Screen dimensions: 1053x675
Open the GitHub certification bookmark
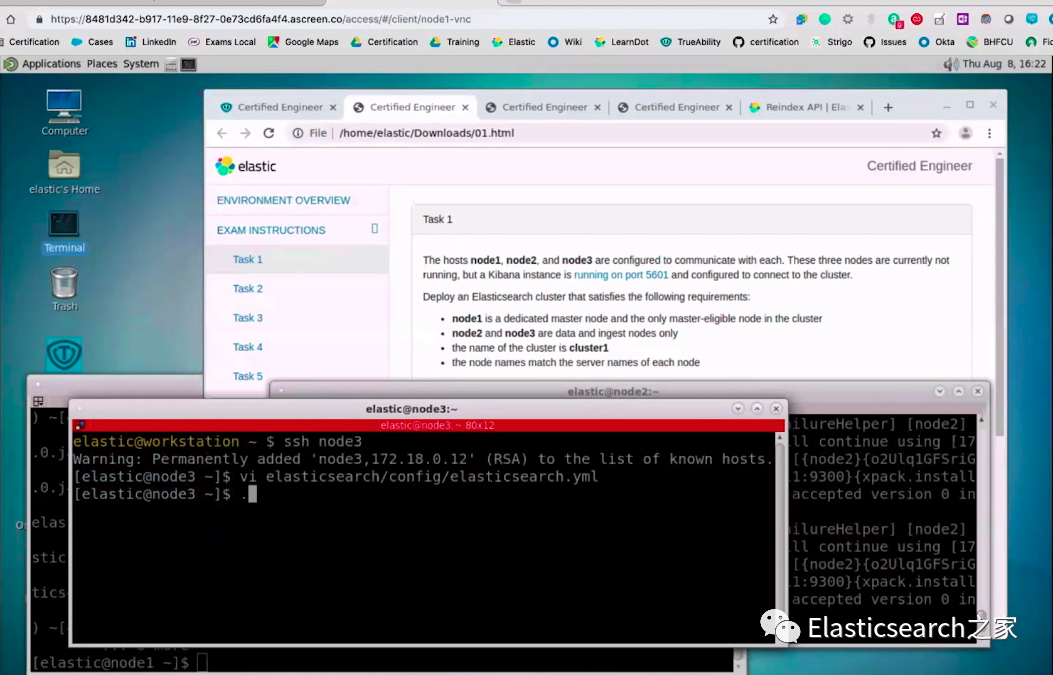pos(766,42)
